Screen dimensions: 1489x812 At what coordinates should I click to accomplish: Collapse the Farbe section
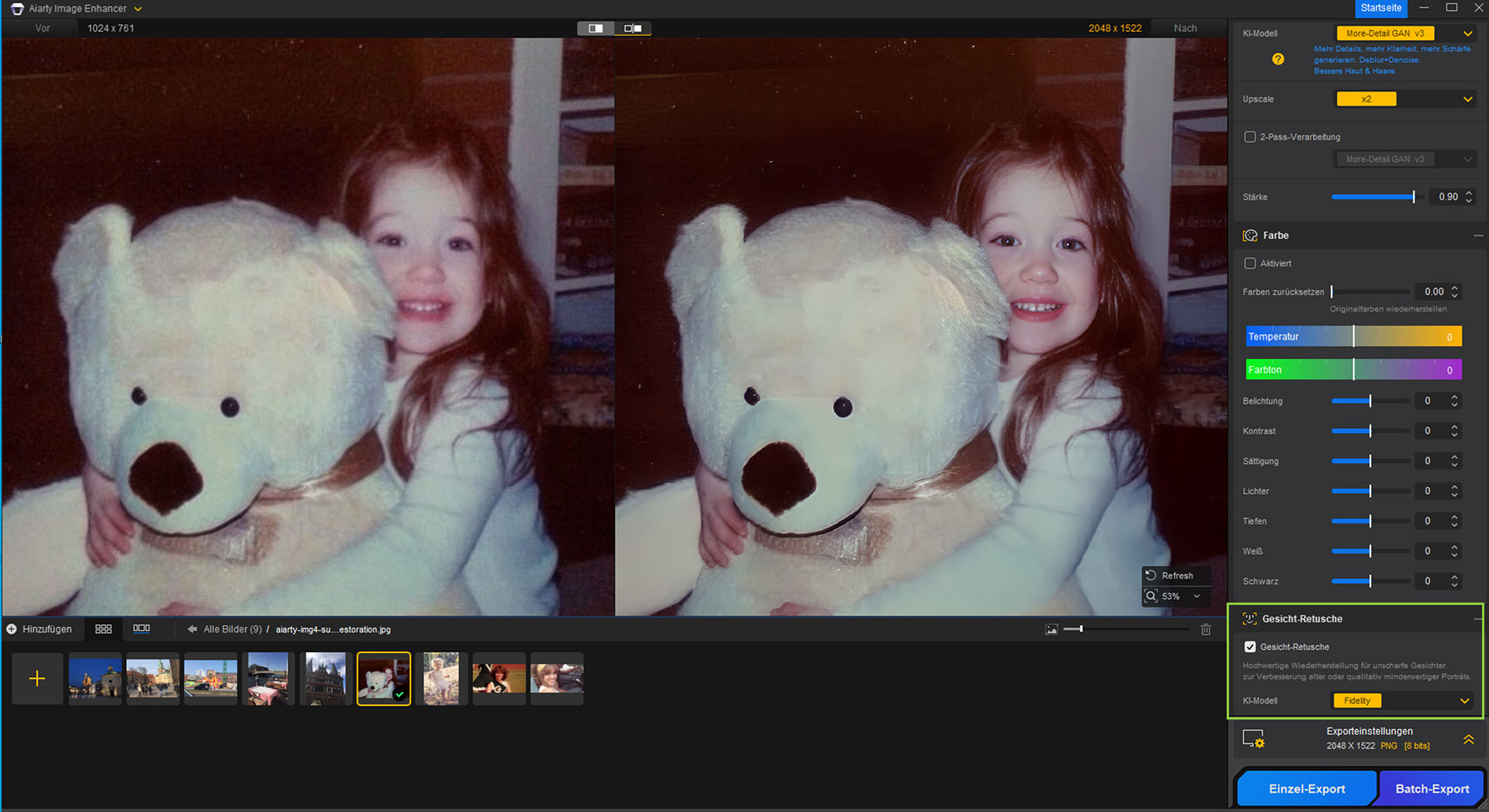tap(1477, 236)
